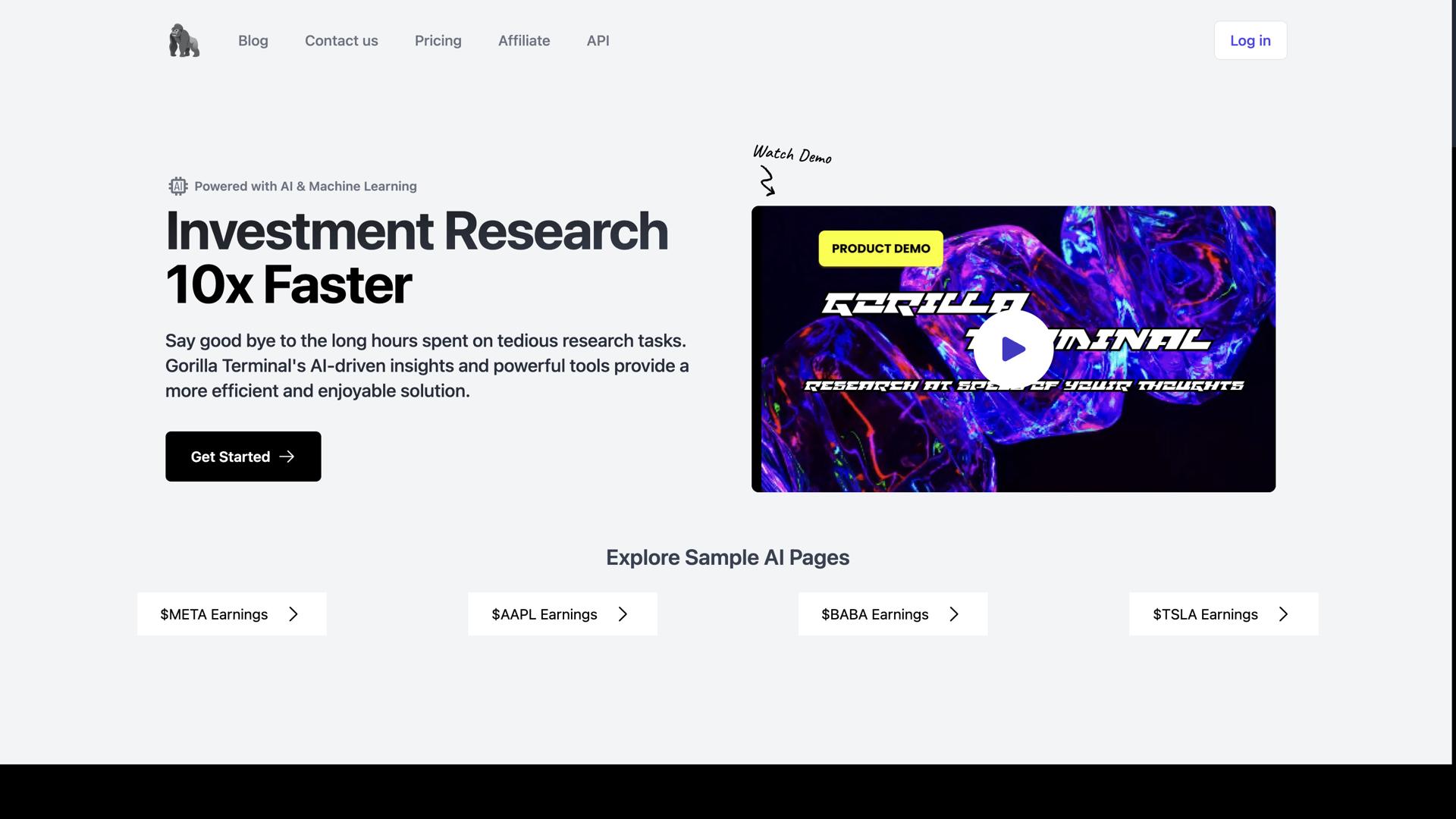Click chevron next to $BABA Earnings
Image resolution: width=1456 pixels, height=819 pixels.
954,614
